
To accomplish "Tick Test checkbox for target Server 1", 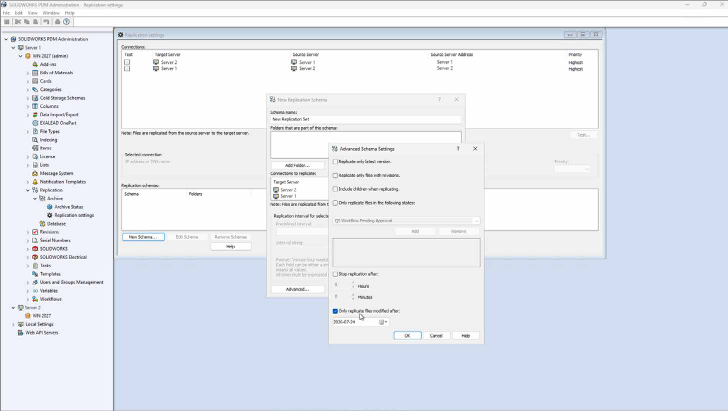I will click(x=127, y=68).
